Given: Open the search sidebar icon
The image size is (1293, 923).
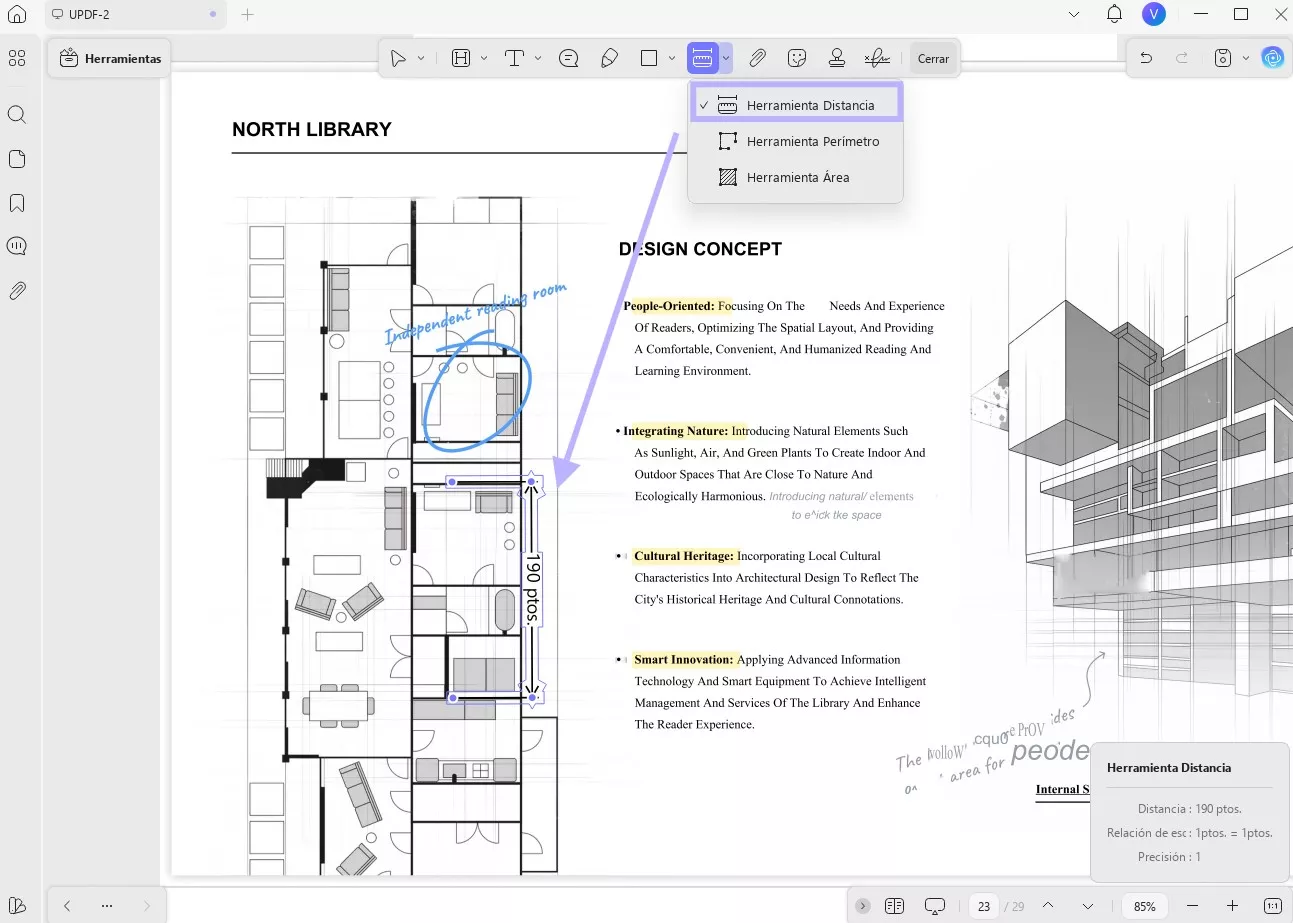Looking at the screenshot, I should coord(17,115).
